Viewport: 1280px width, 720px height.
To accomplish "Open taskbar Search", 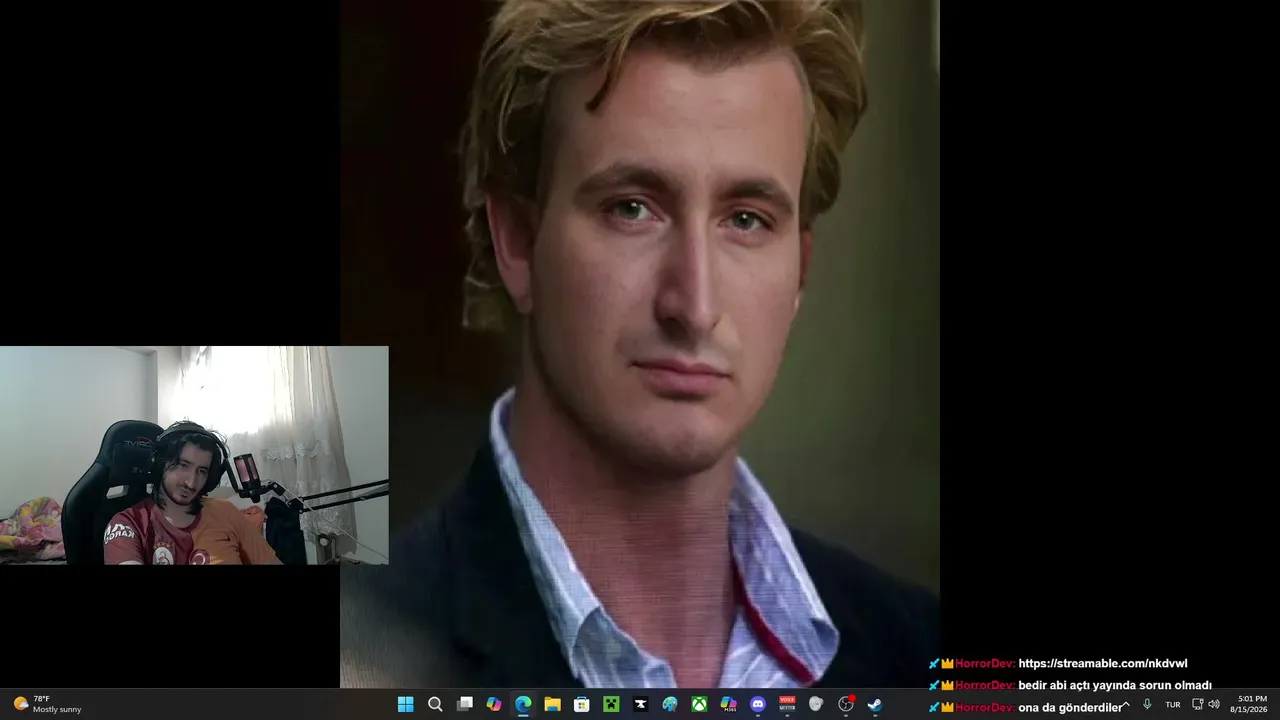I will pos(435,704).
